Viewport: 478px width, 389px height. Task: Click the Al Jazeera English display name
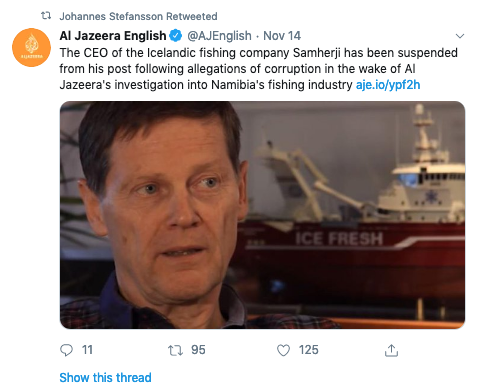pos(113,36)
